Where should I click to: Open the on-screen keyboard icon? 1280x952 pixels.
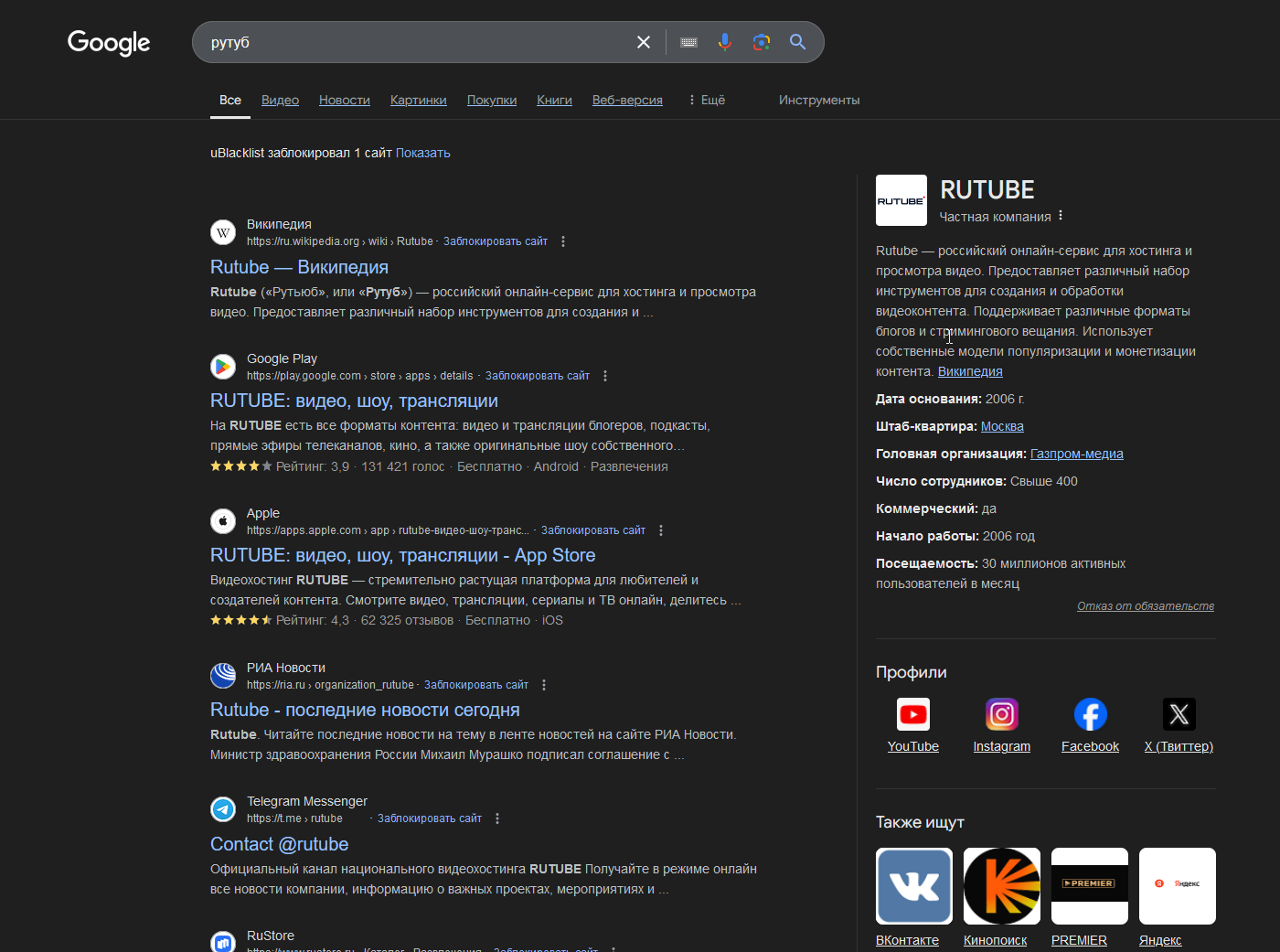[689, 42]
